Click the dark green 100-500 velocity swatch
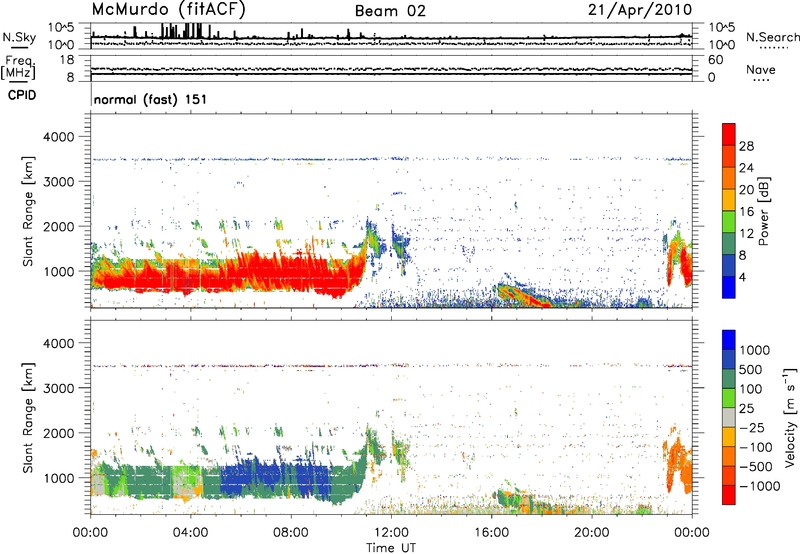The height and width of the screenshot is (554, 800). click(729, 379)
